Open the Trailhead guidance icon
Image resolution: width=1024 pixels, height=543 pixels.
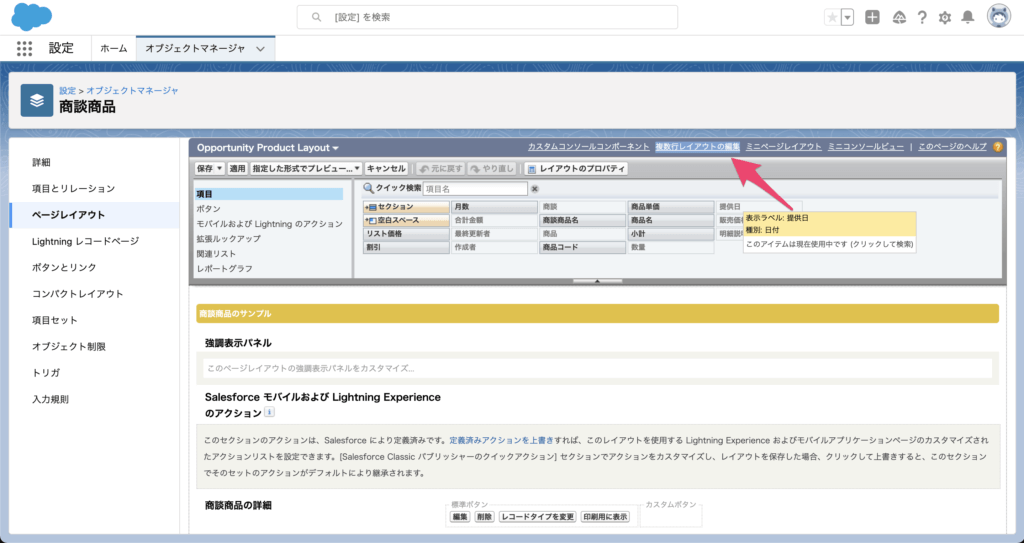point(898,17)
